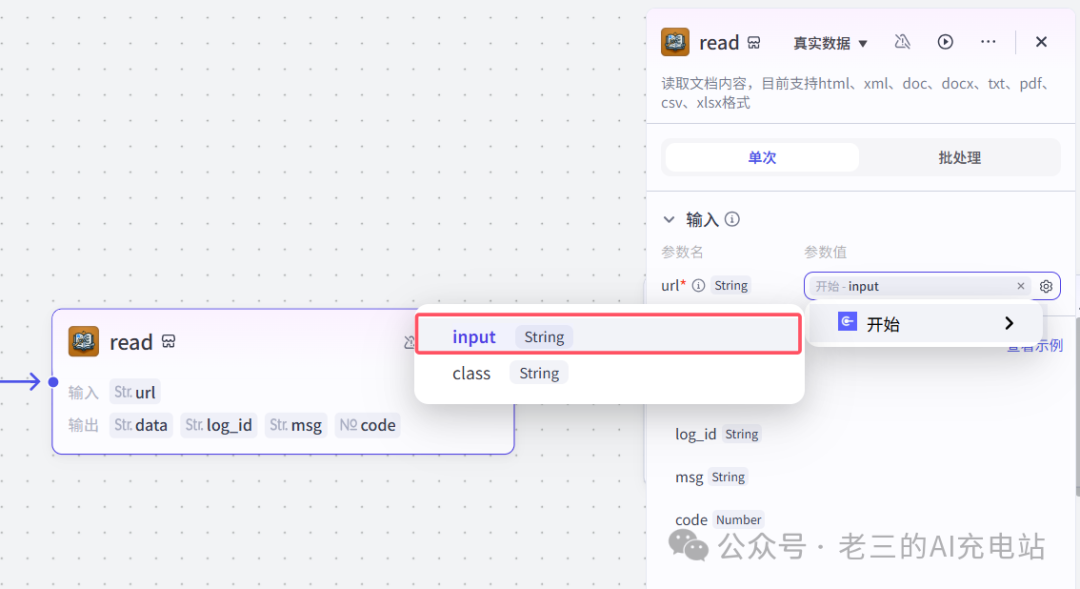1080x589 pixels.
Task: Open the 真实数据 dropdown
Action: 830,43
